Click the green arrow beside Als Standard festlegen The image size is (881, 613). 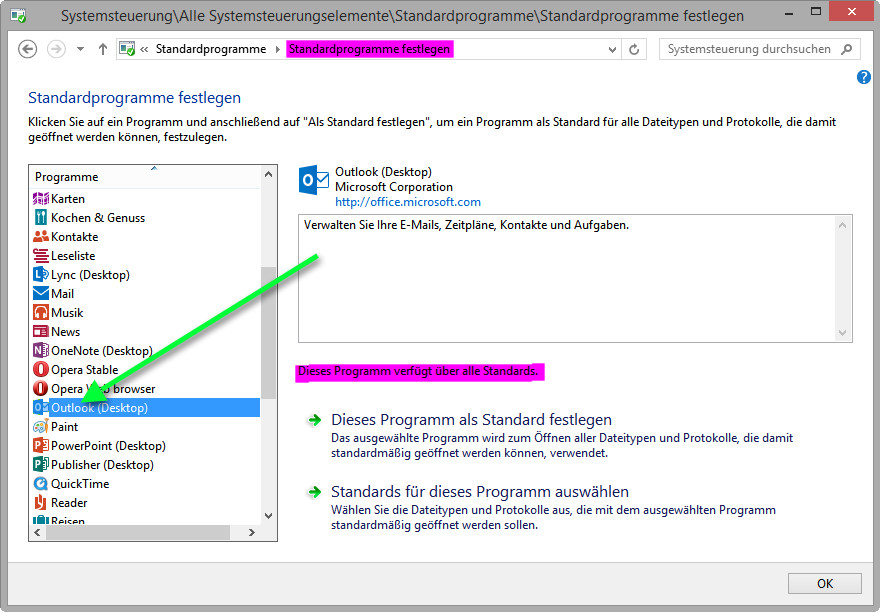click(315, 420)
